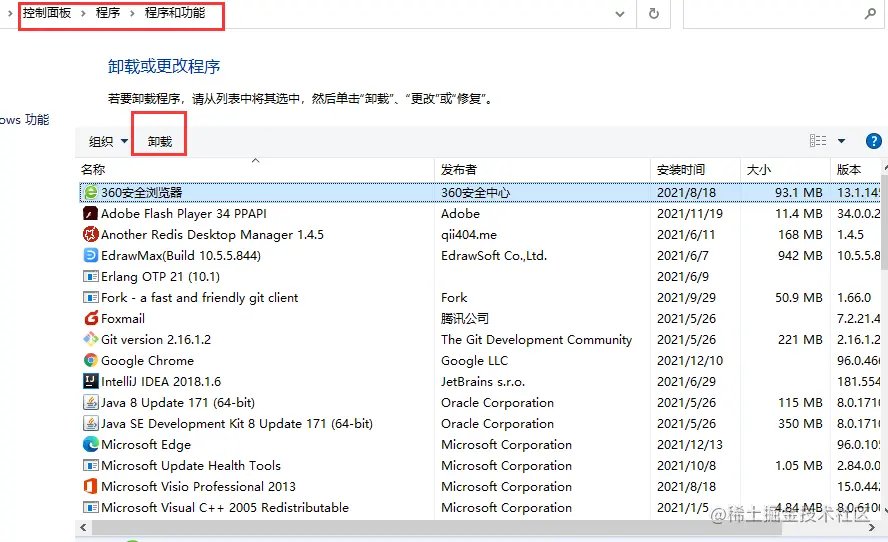Go to 程序 in breadcrumb
888x542 pixels.
108,12
